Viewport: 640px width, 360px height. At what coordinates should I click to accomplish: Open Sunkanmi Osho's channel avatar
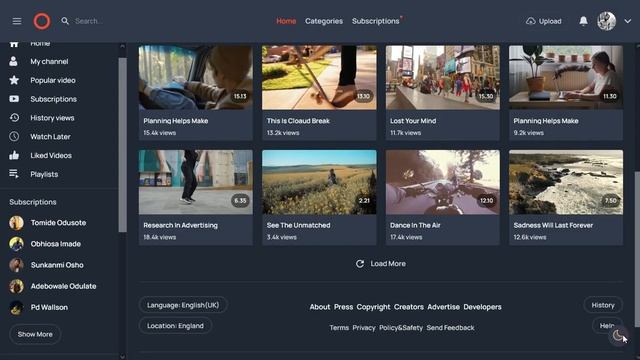click(x=16, y=265)
